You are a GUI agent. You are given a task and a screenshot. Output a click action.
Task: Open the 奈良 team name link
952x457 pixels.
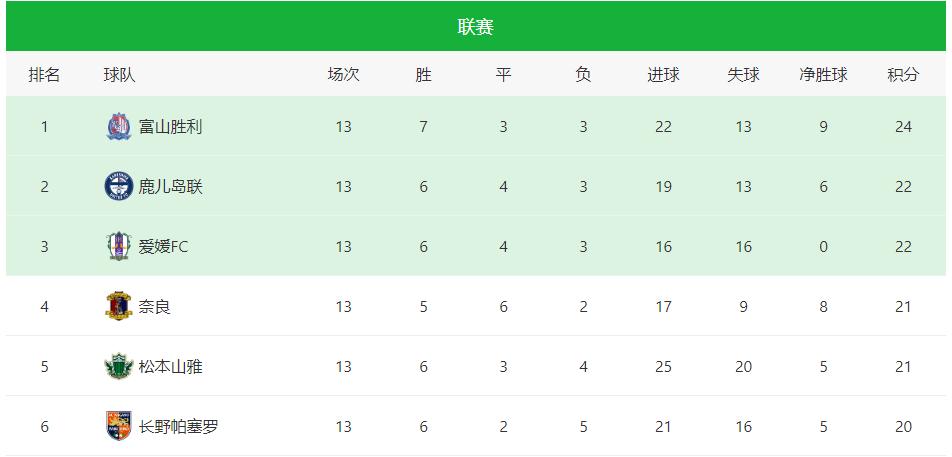click(x=155, y=306)
